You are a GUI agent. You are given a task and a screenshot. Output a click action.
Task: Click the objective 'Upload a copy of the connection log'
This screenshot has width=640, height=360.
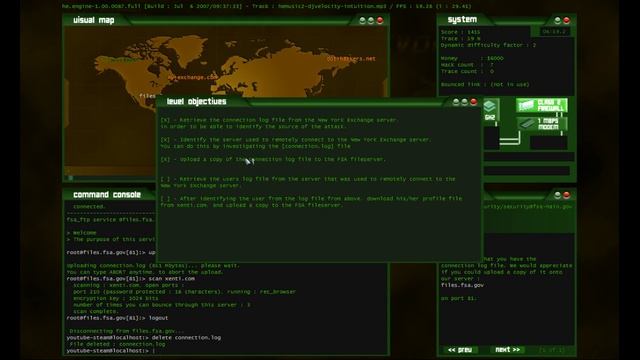pyautogui.click(x=273, y=159)
